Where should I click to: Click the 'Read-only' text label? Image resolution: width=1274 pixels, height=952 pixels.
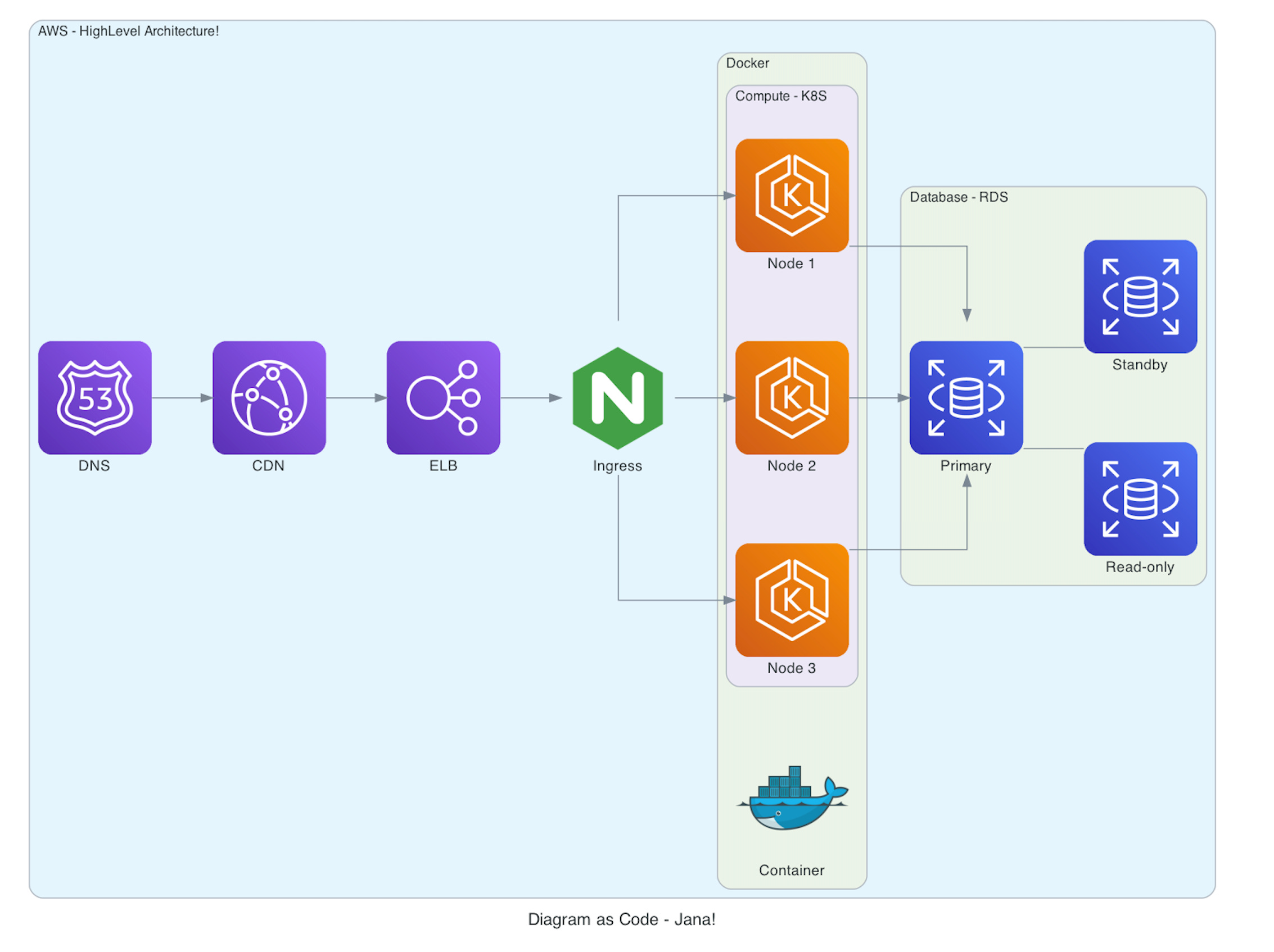(1139, 567)
